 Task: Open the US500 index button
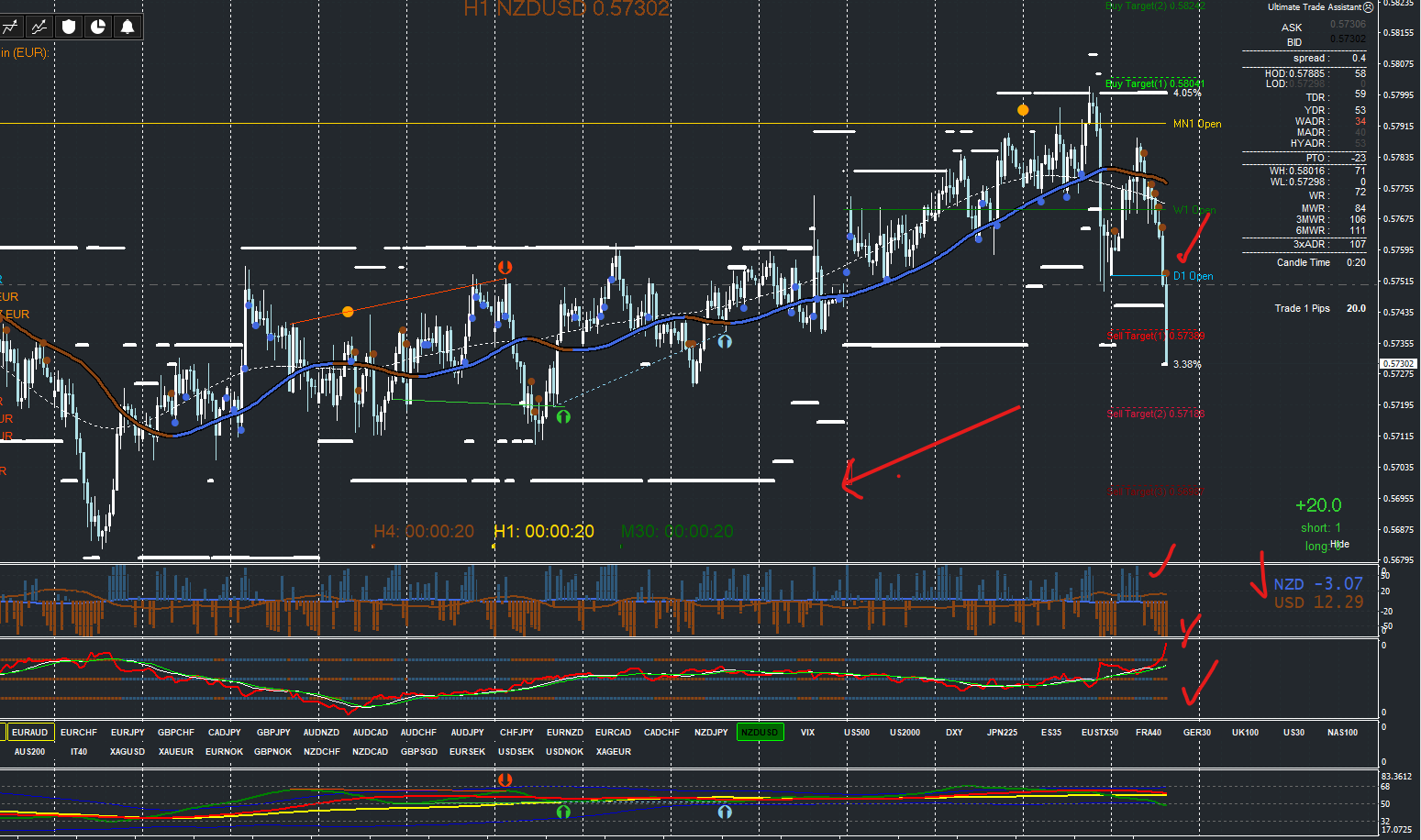click(857, 732)
